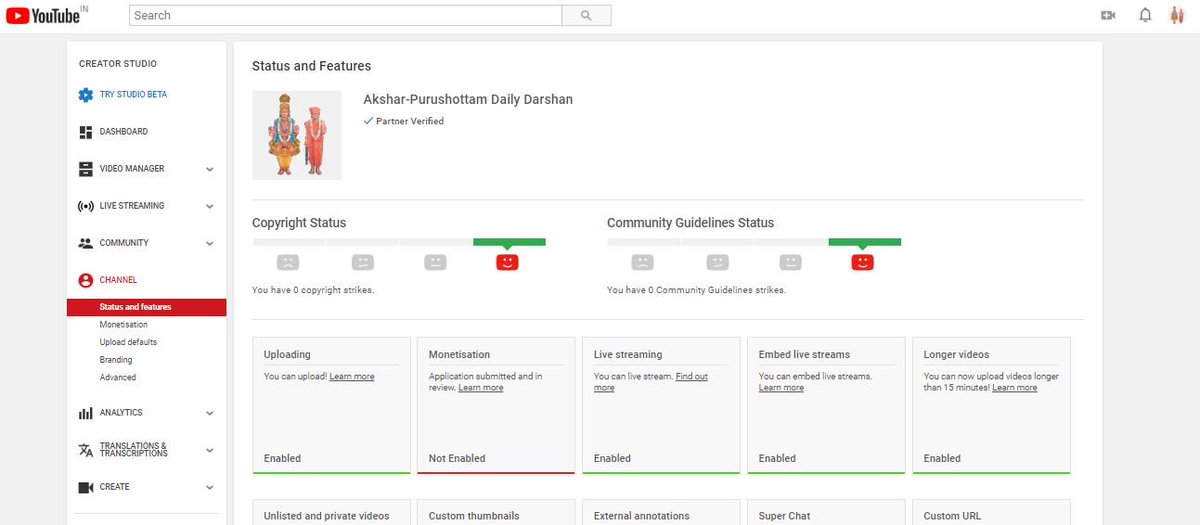The width and height of the screenshot is (1200, 525).
Task: Click the Enabled status in Live streaming card
Action: (612, 458)
